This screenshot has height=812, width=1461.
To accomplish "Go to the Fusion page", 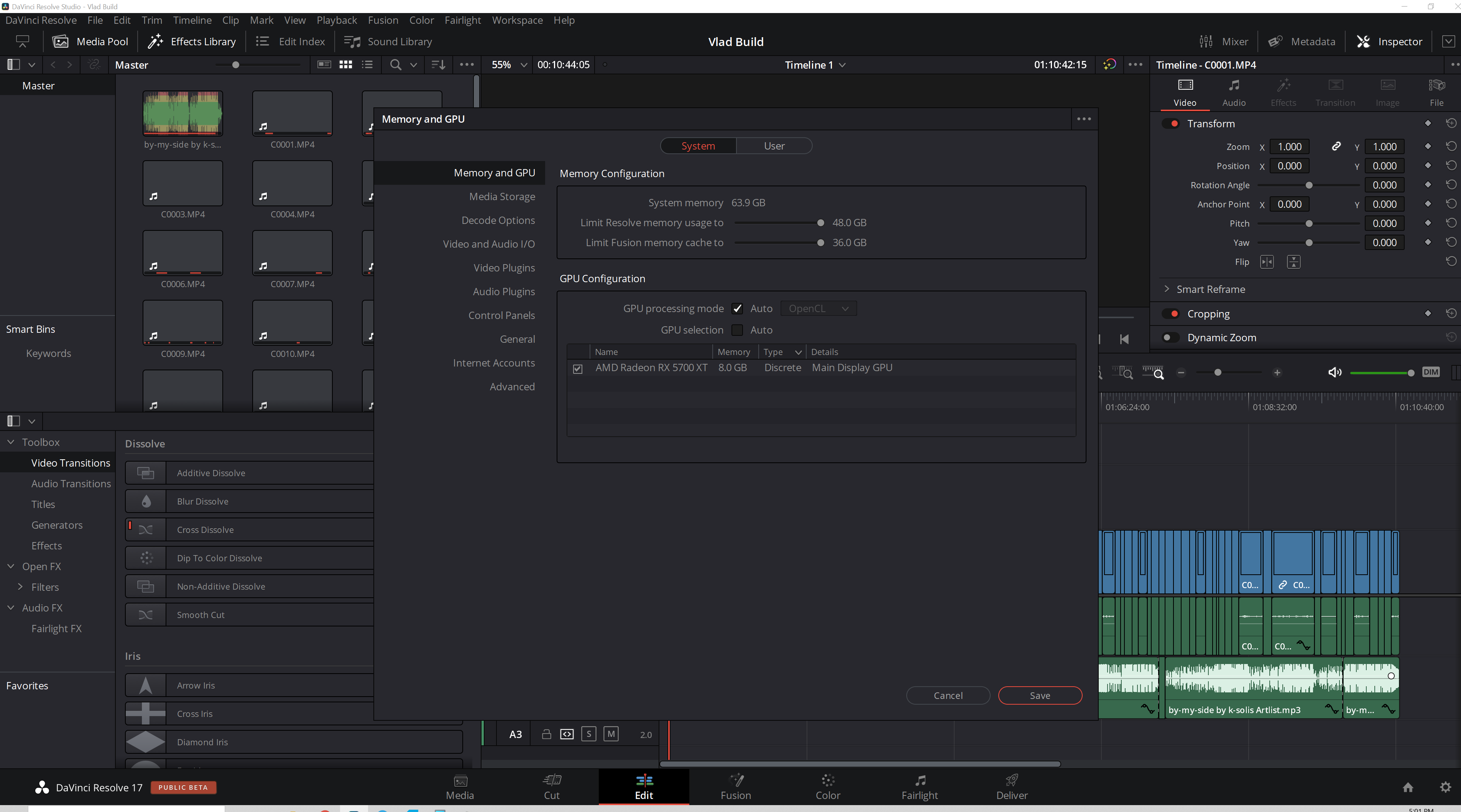I will 736,787.
